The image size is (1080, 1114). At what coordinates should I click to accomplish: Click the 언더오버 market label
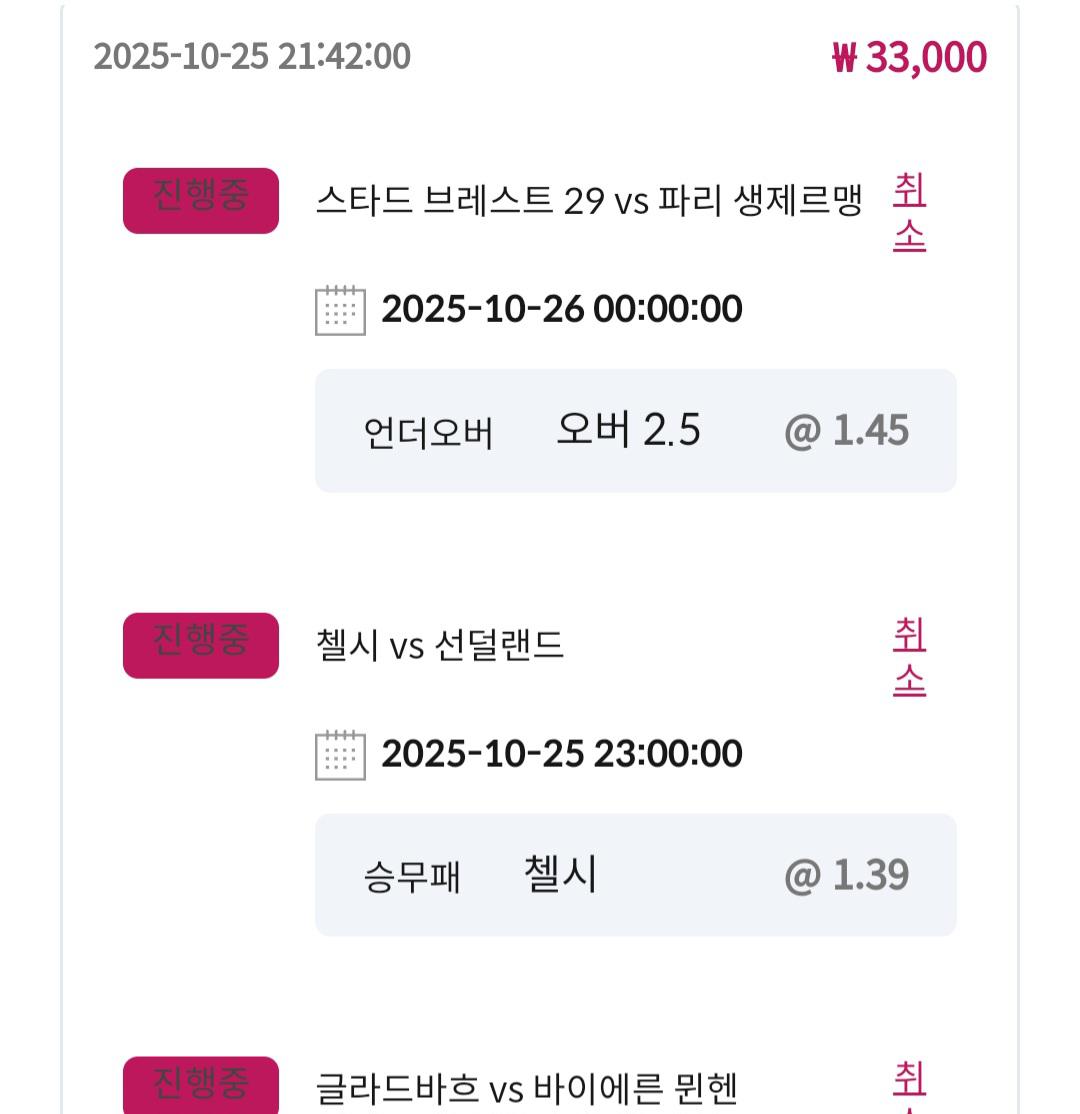428,433
